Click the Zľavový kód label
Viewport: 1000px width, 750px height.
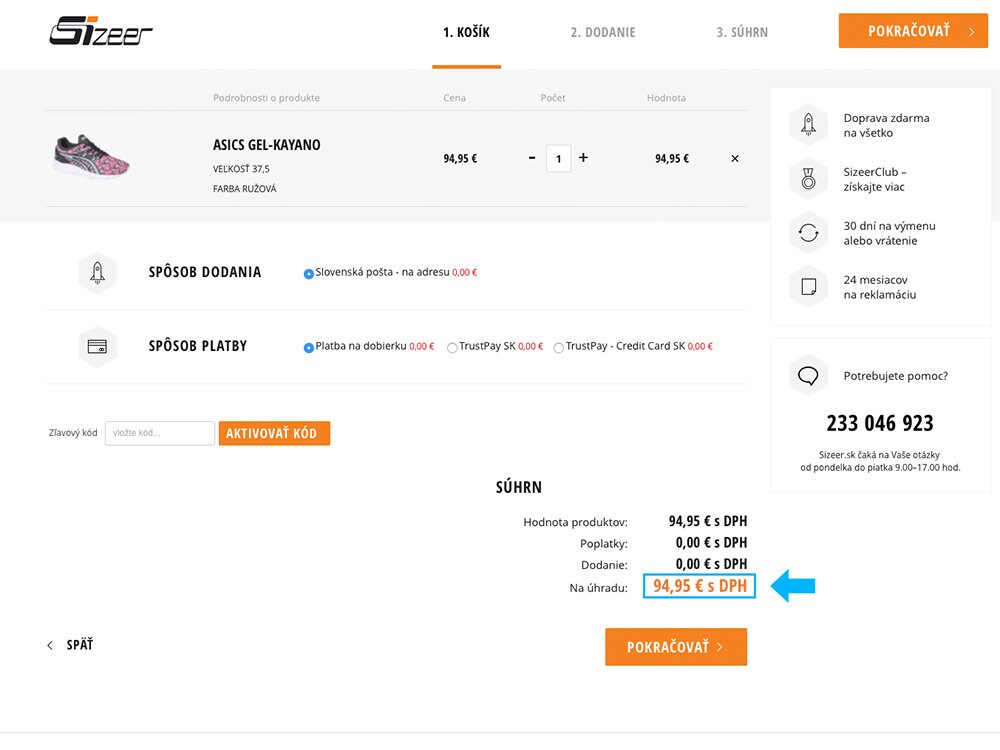coord(73,433)
